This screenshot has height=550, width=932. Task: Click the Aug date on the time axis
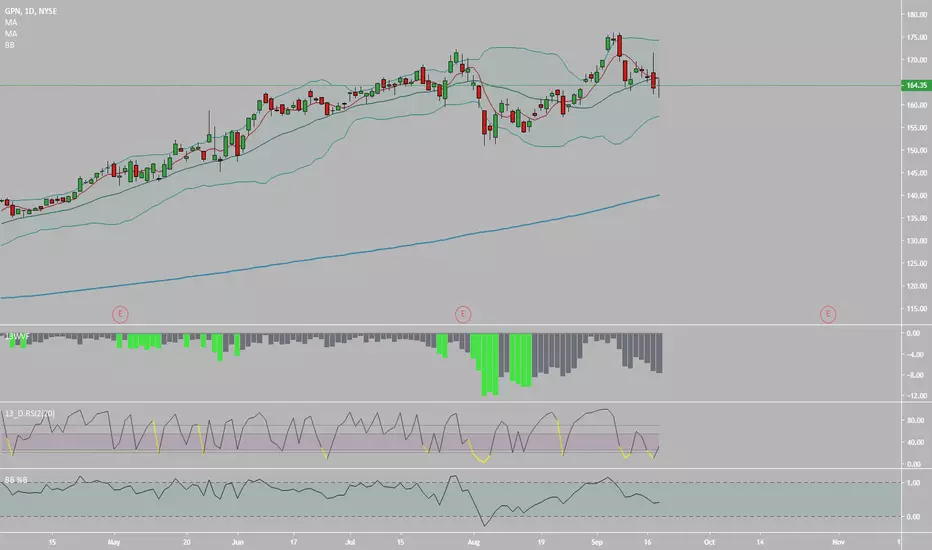[474, 542]
